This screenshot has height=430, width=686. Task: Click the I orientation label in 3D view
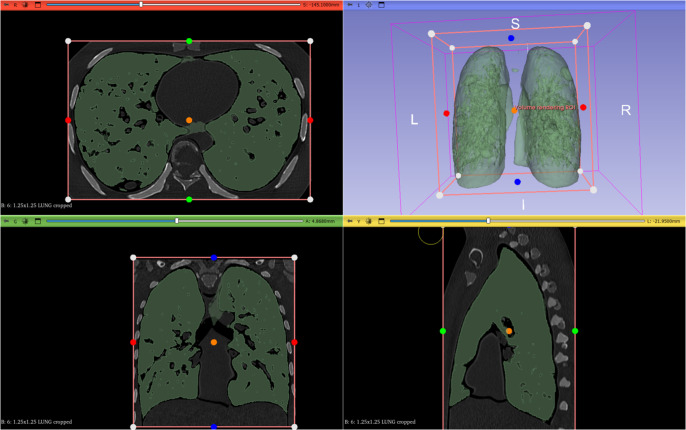tap(523, 204)
